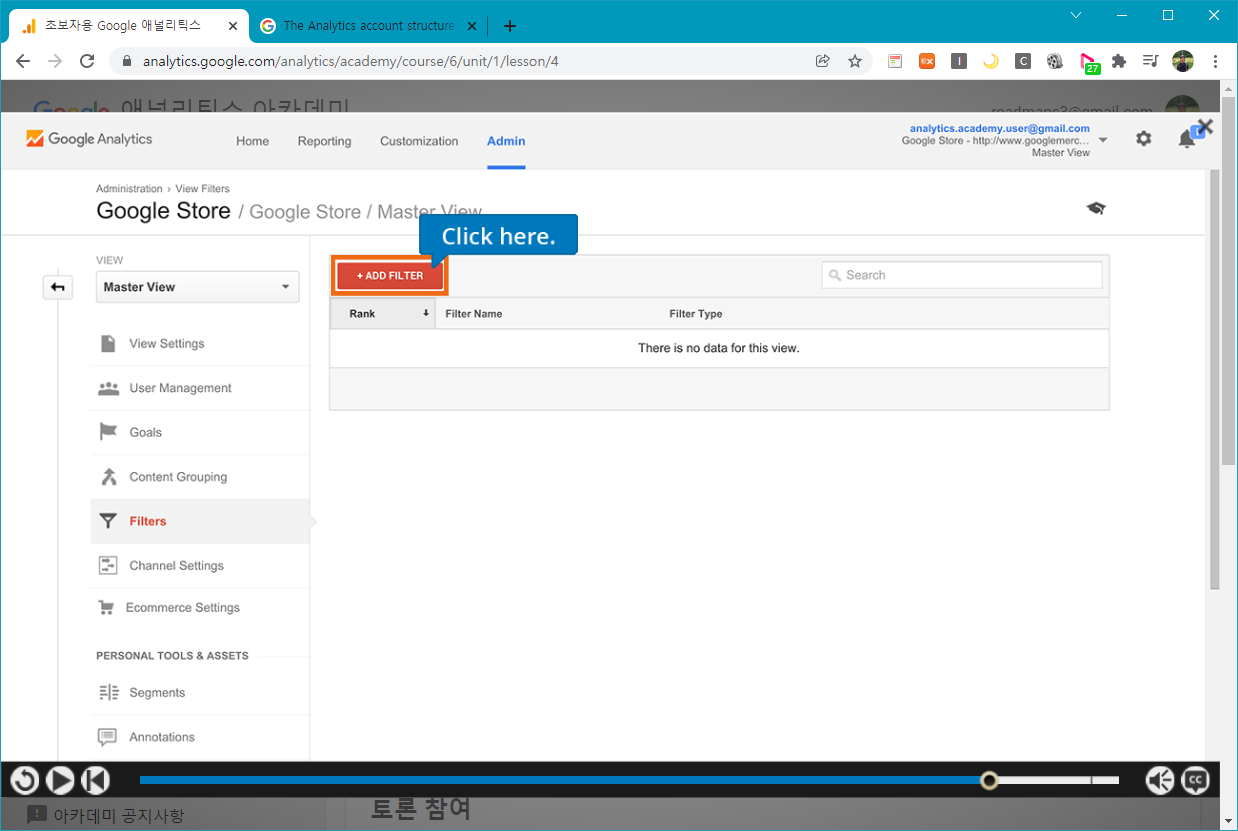Click the Annotations speech bubble icon
Viewport: 1238px width, 831px height.
(108, 737)
